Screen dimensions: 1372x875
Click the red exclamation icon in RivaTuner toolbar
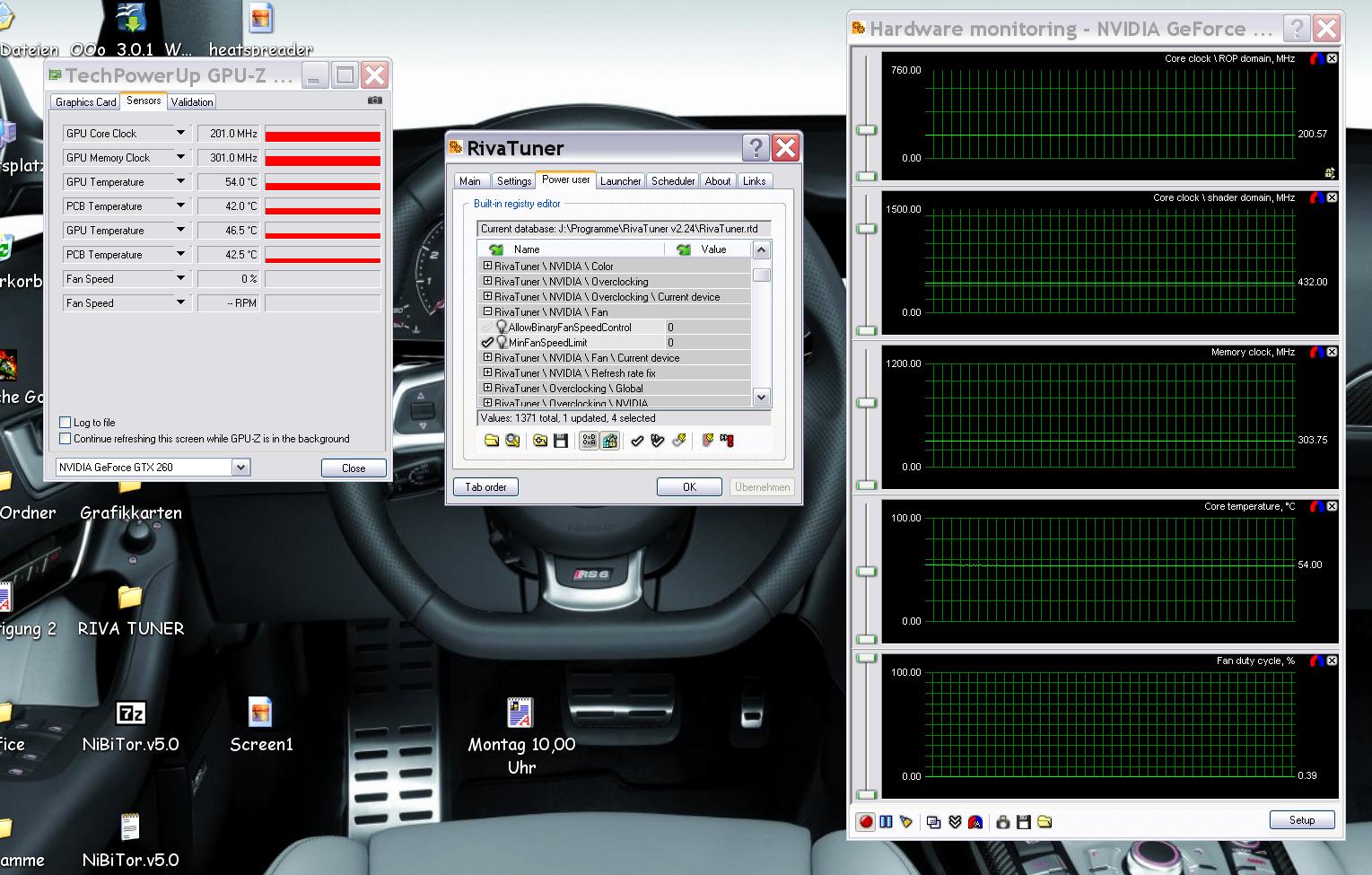[x=727, y=441]
